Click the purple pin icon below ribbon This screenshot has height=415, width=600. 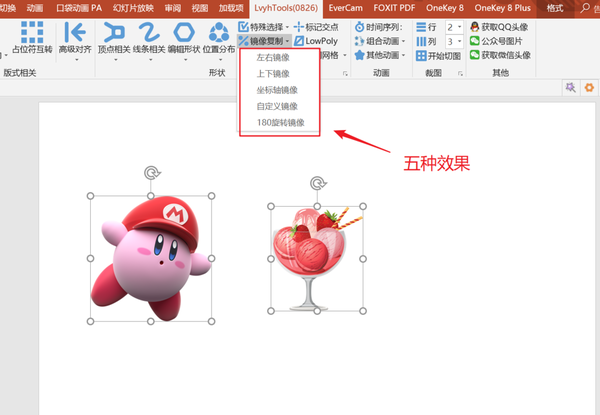point(571,88)
